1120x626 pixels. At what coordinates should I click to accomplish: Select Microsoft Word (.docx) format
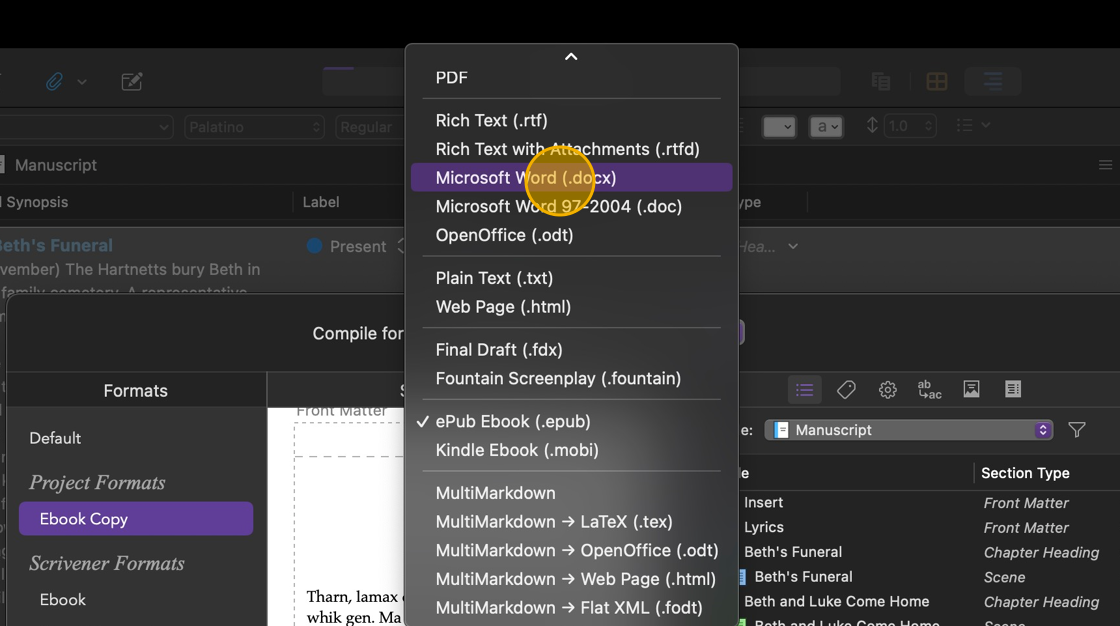571,177
